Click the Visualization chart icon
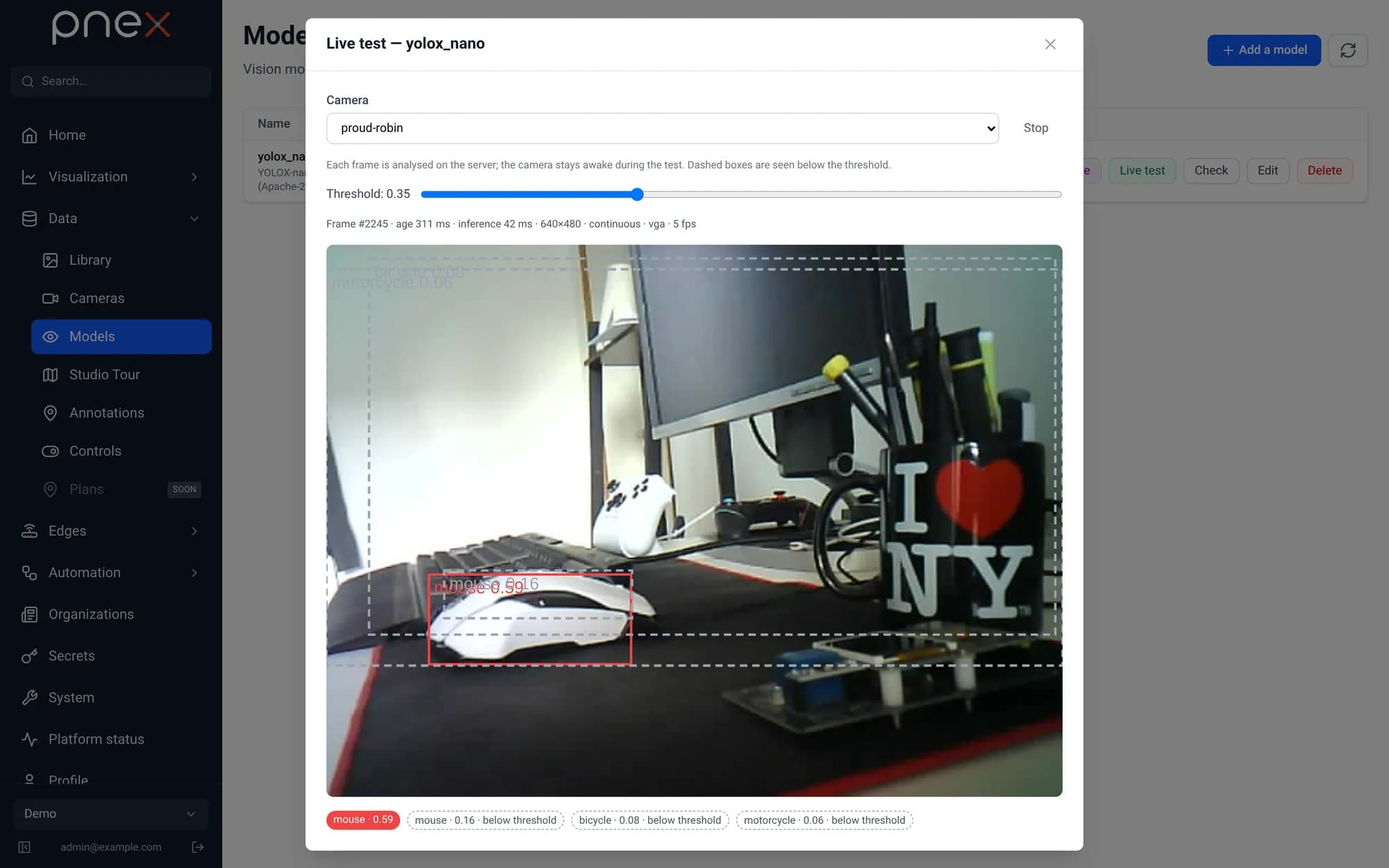This screenshot has height=868, width=1389. click(29, 177)
